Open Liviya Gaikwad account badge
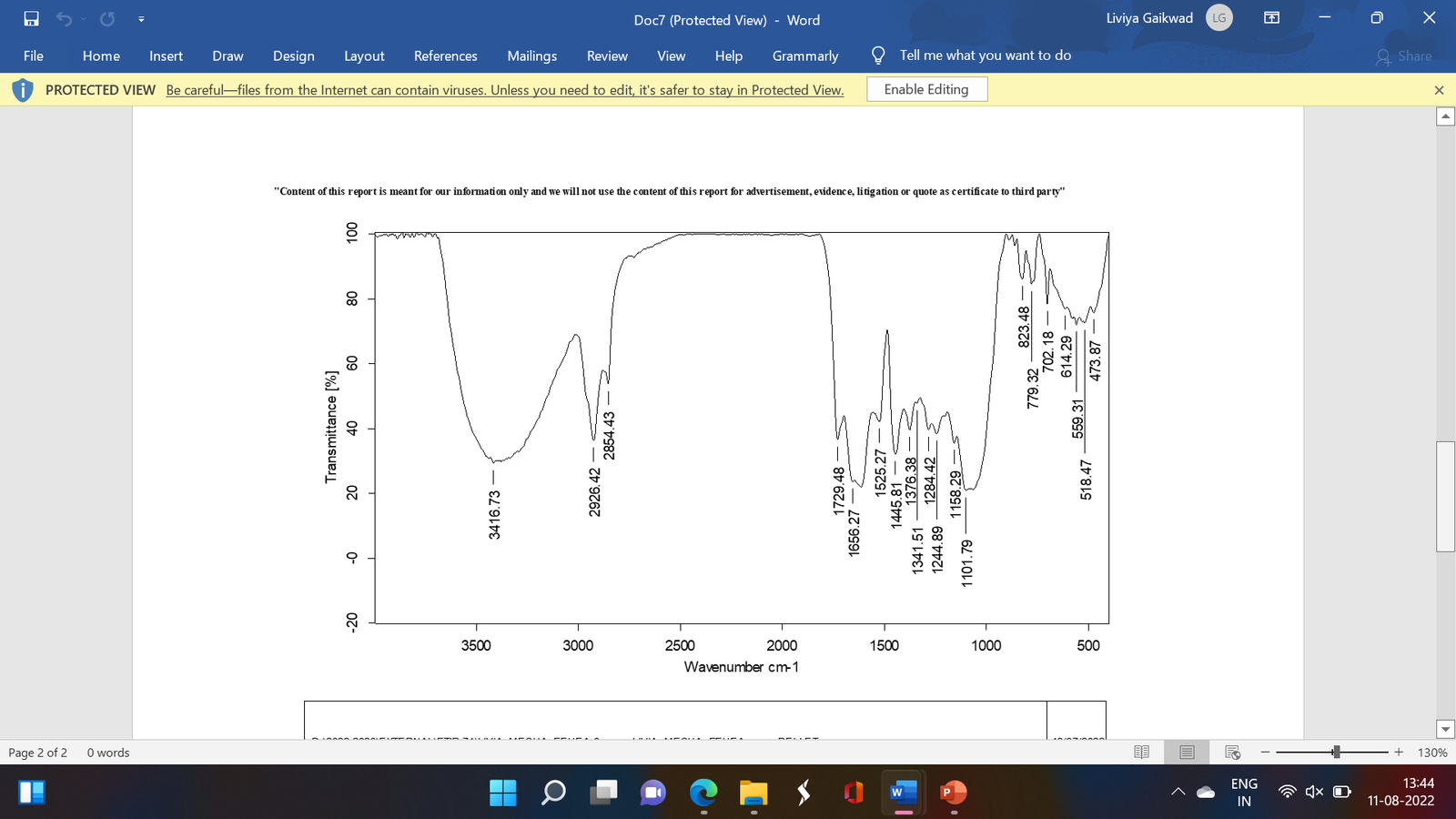Screen dimensions: 1456x819 point(1219,18)
